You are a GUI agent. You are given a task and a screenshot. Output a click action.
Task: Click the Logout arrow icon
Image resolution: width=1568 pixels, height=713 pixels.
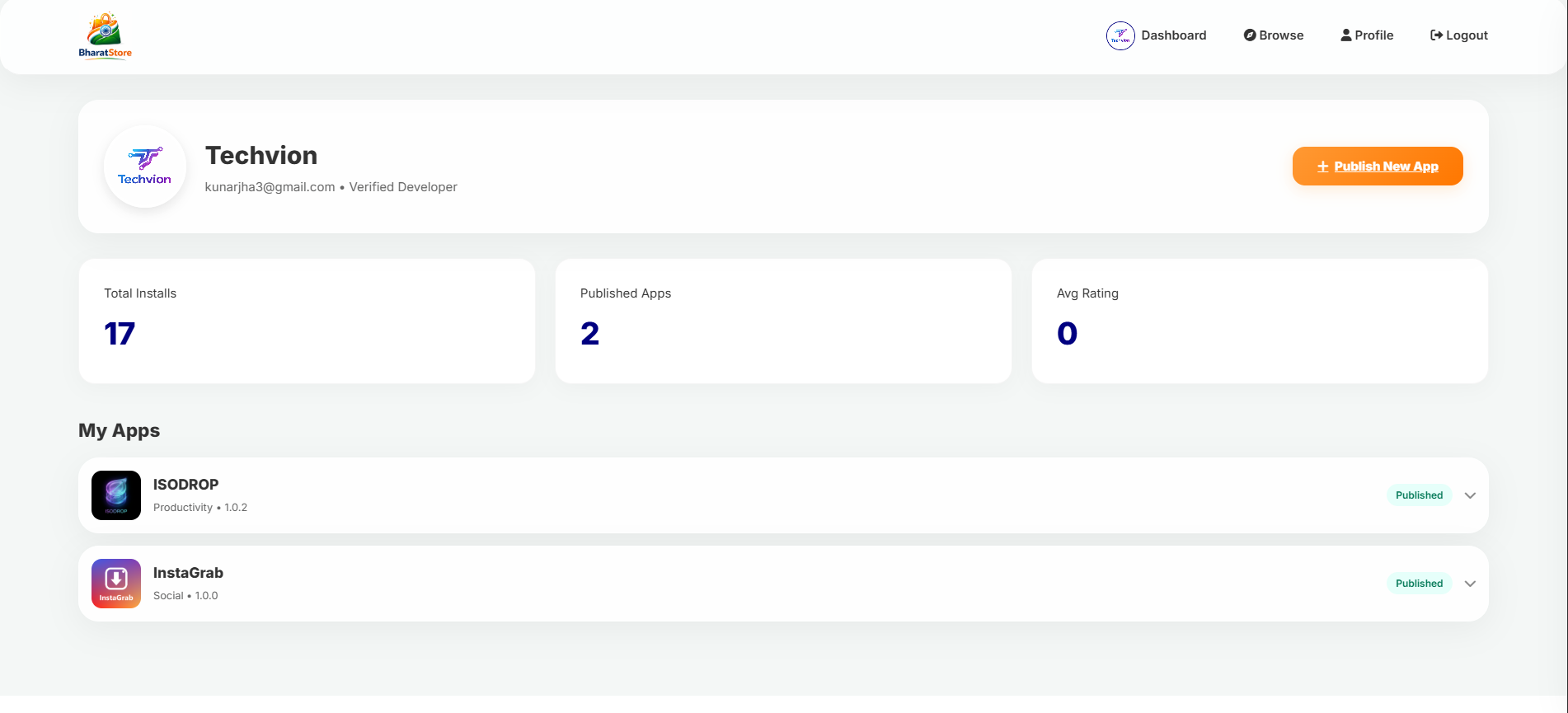[1436, 35]
